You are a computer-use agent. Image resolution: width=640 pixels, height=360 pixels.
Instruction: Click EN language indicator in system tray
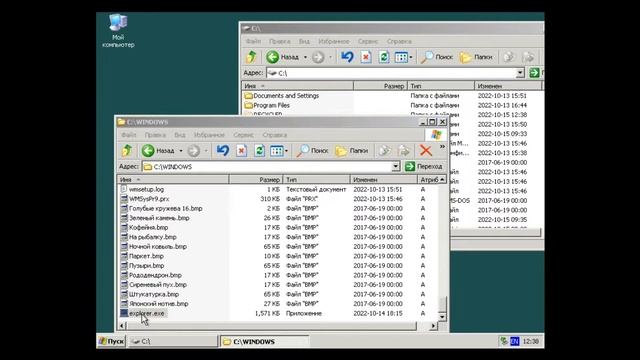(515, 341)
